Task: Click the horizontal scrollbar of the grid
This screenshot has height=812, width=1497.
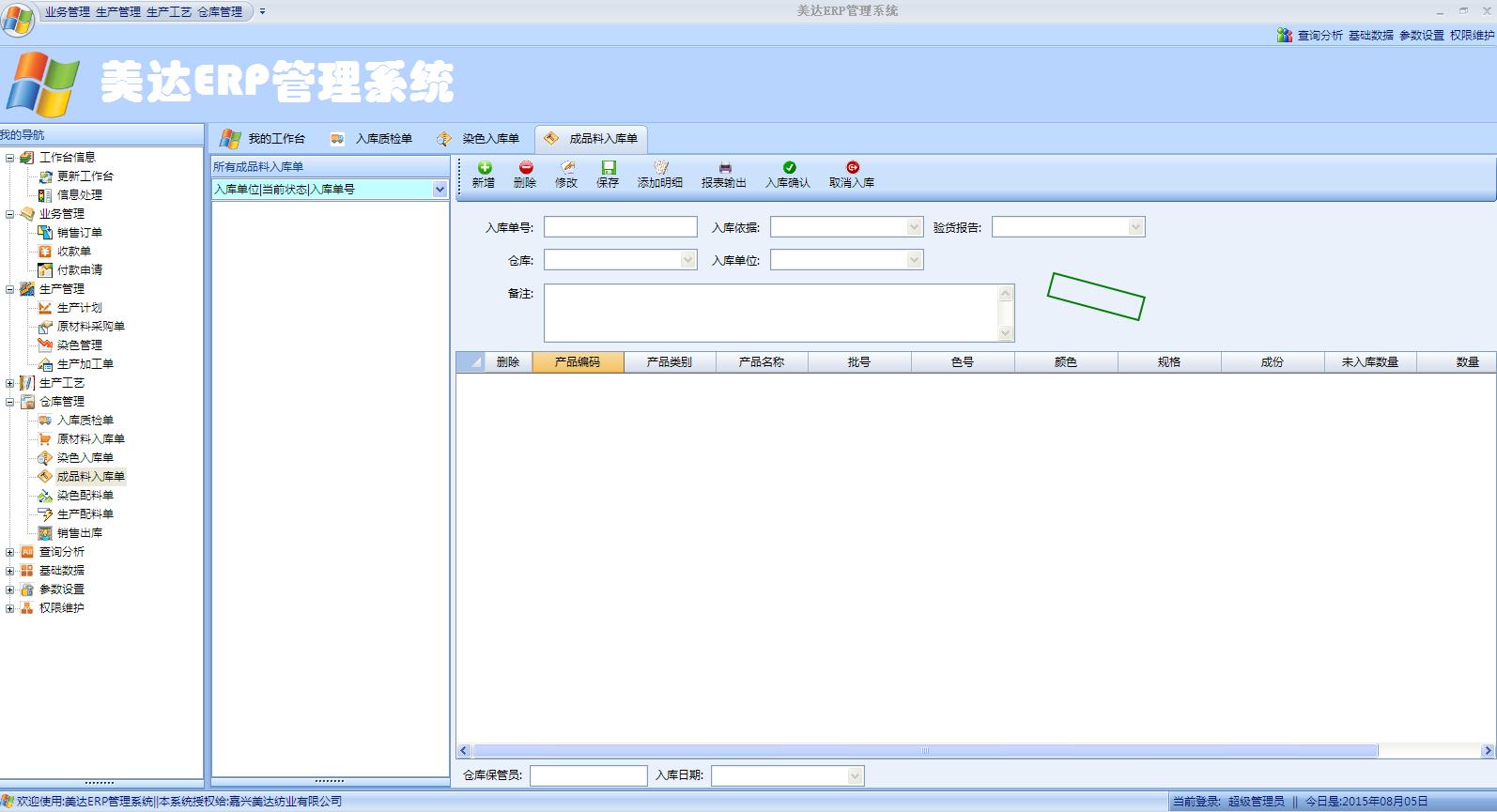Action: tap(925, 751)
